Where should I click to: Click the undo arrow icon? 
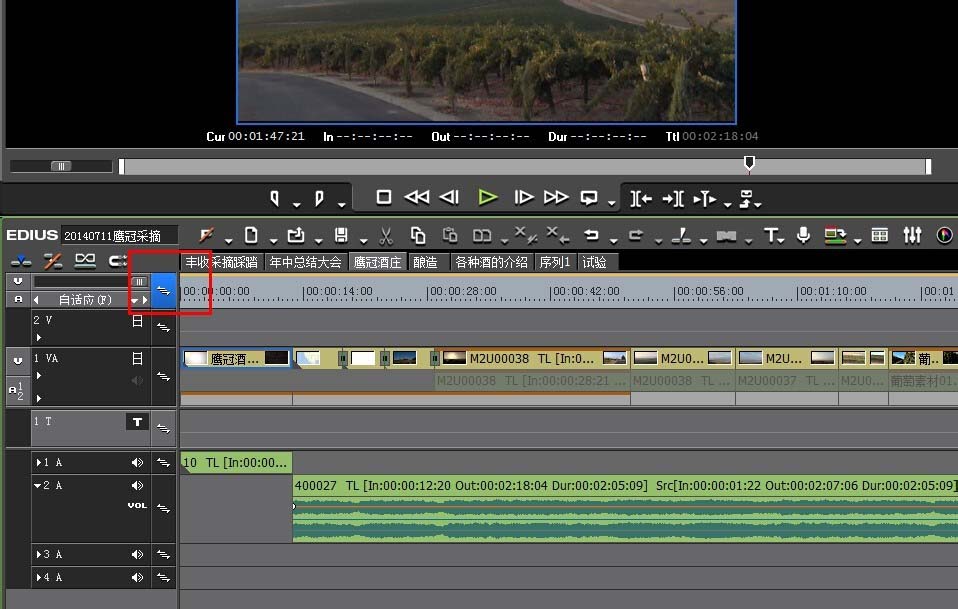pos(591,235)
